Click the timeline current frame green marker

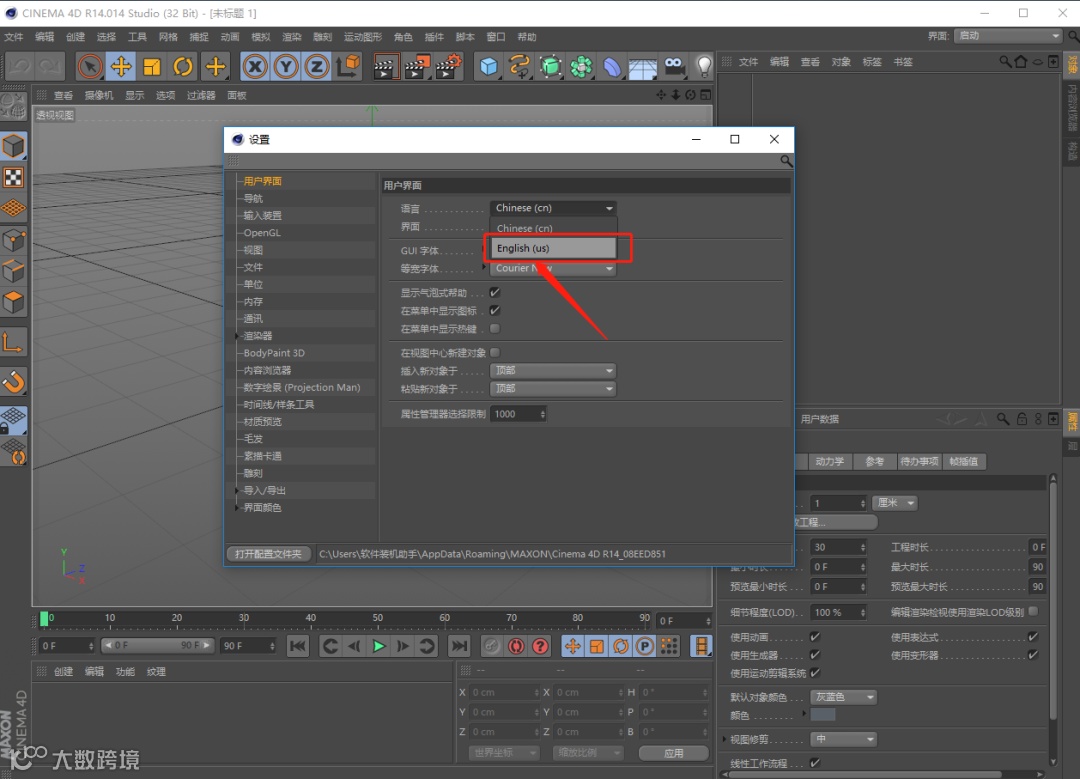(45, 619)
